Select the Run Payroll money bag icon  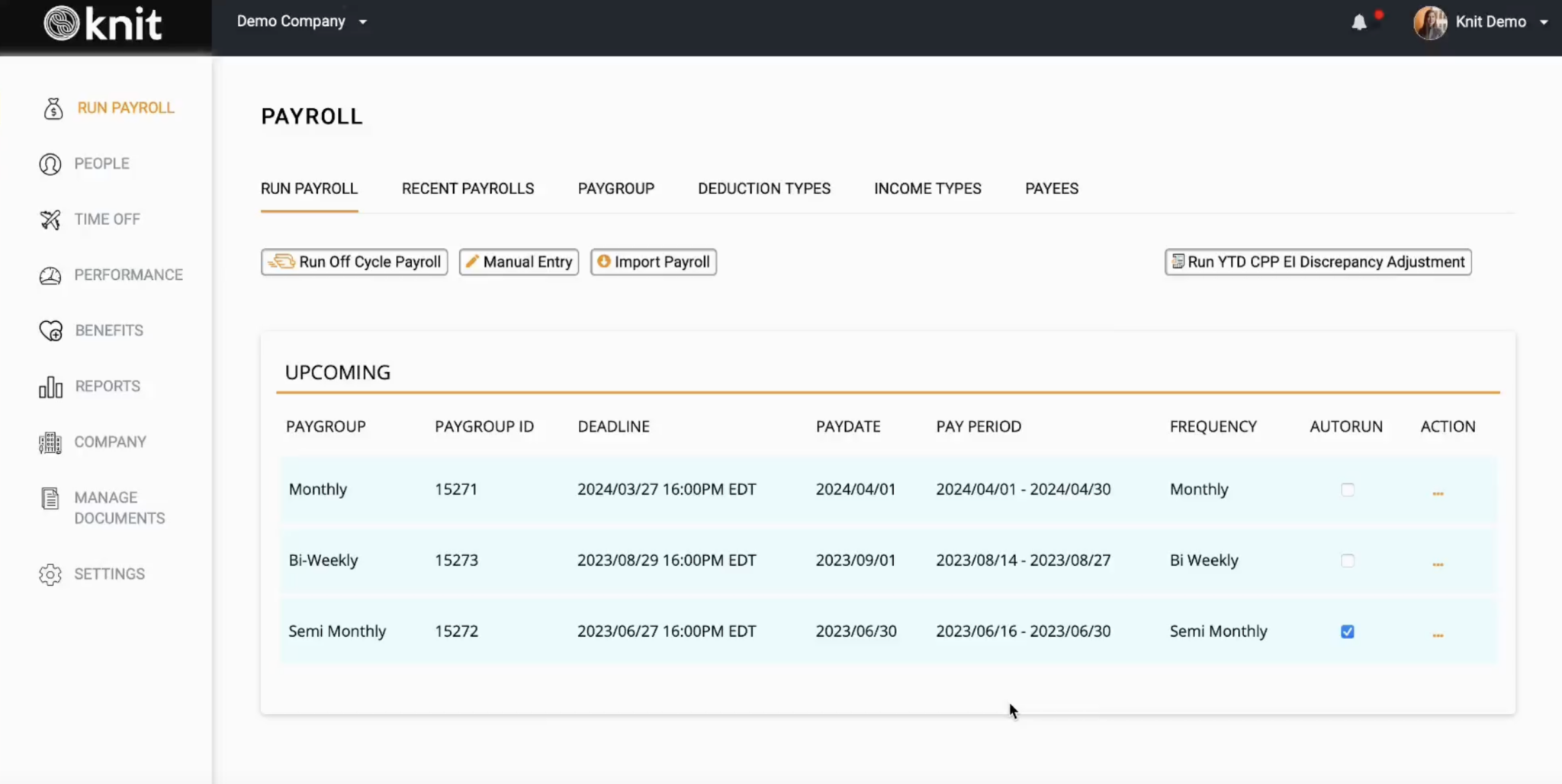(52, 108)
